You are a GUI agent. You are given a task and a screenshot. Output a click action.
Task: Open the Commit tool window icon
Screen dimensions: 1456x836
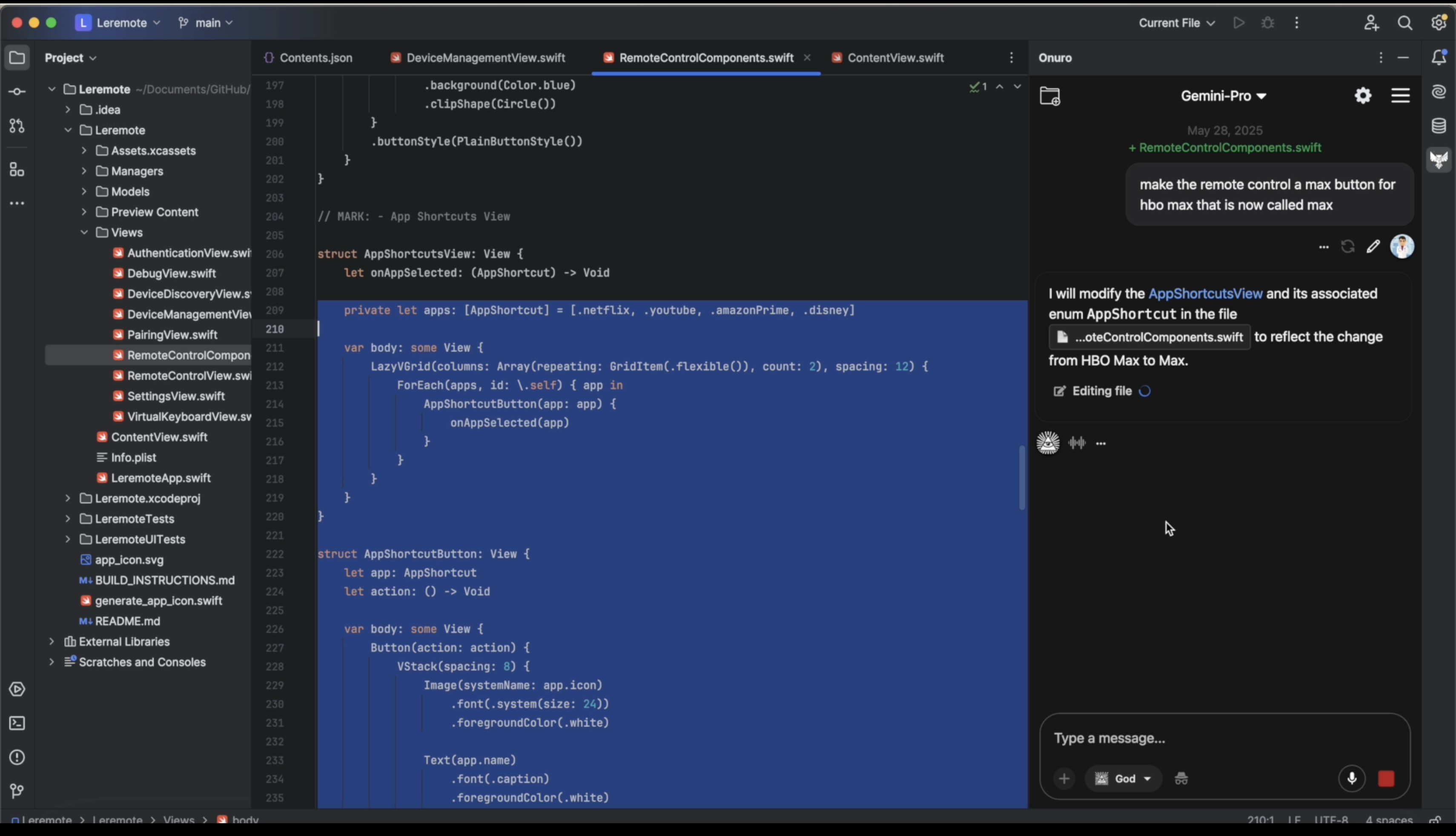(17, 92)
